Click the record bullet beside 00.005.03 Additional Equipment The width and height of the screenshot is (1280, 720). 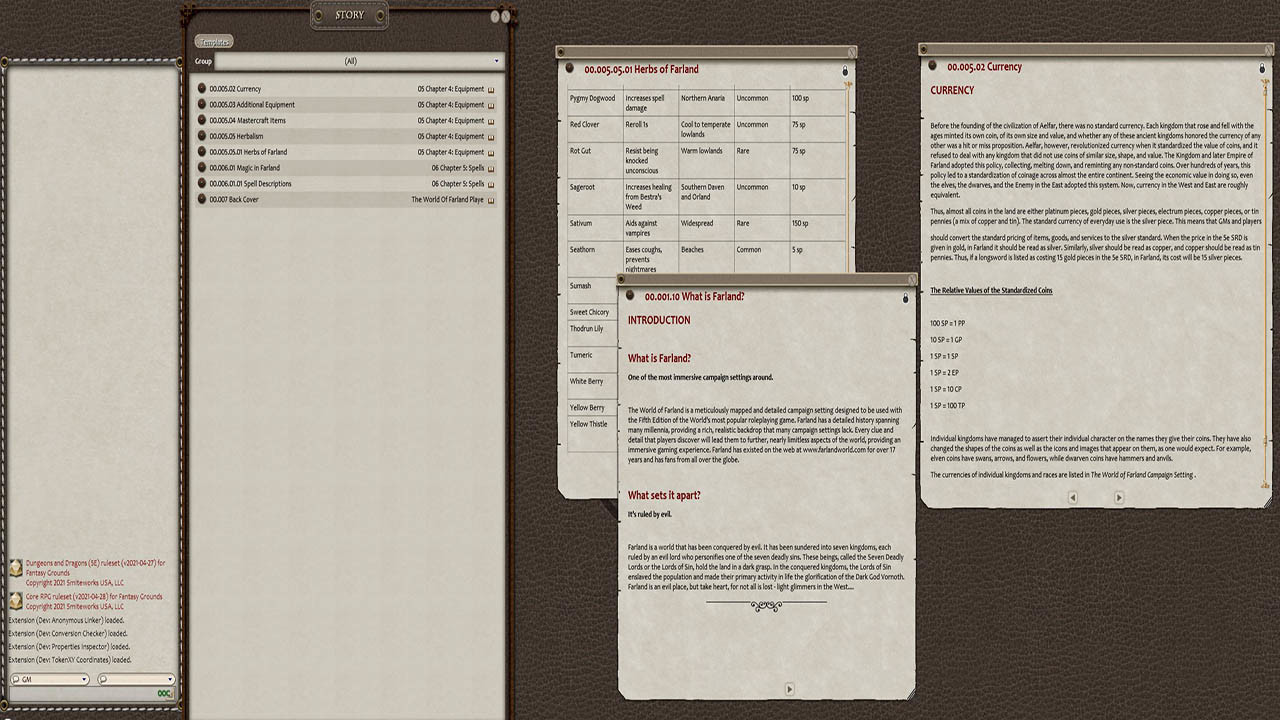[x=203, y=105]
